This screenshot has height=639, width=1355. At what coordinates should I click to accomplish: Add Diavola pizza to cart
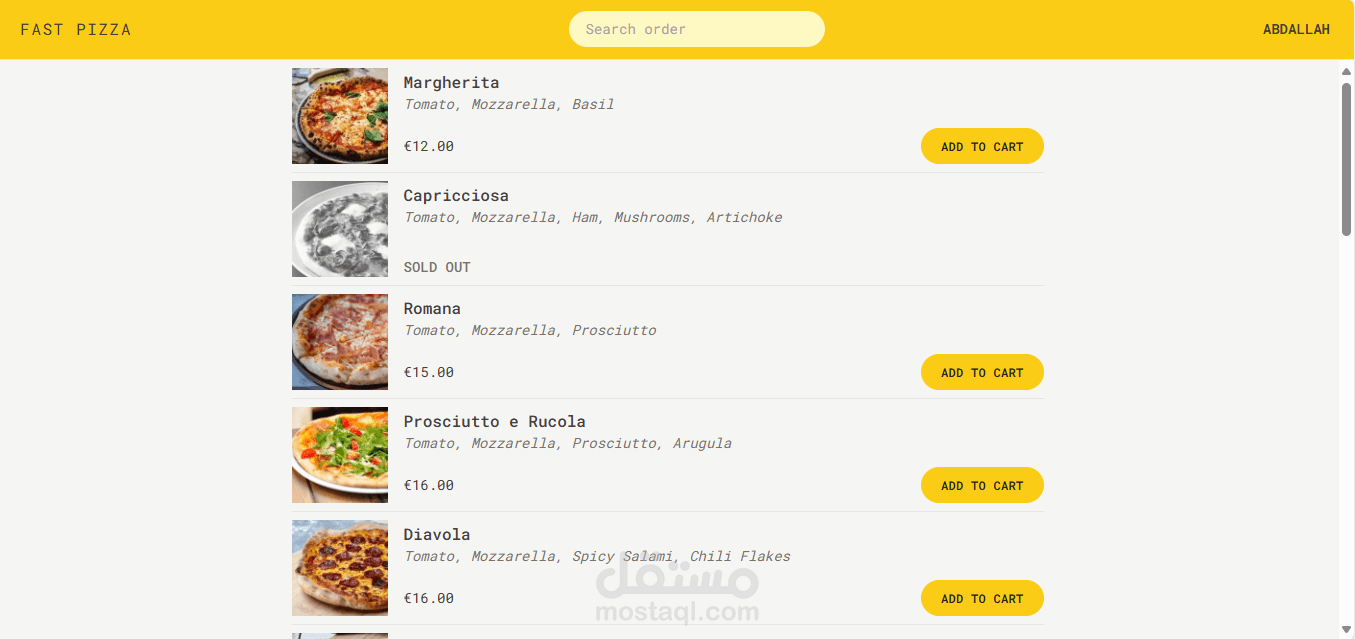click(982, 598)
